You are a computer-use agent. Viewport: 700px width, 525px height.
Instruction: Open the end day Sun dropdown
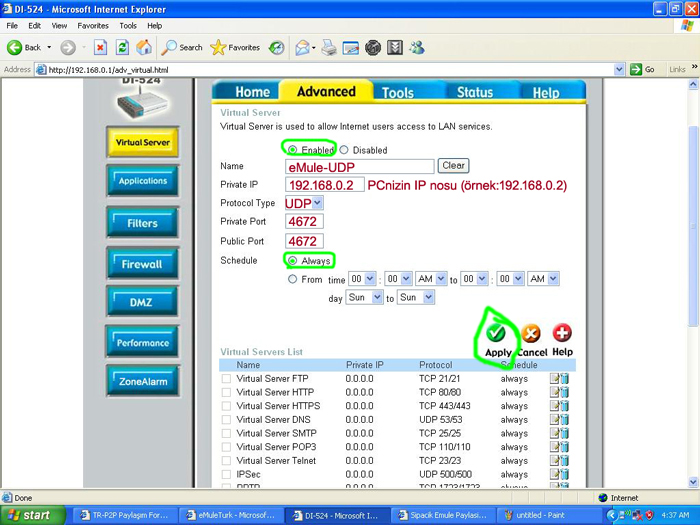point(416,297)
